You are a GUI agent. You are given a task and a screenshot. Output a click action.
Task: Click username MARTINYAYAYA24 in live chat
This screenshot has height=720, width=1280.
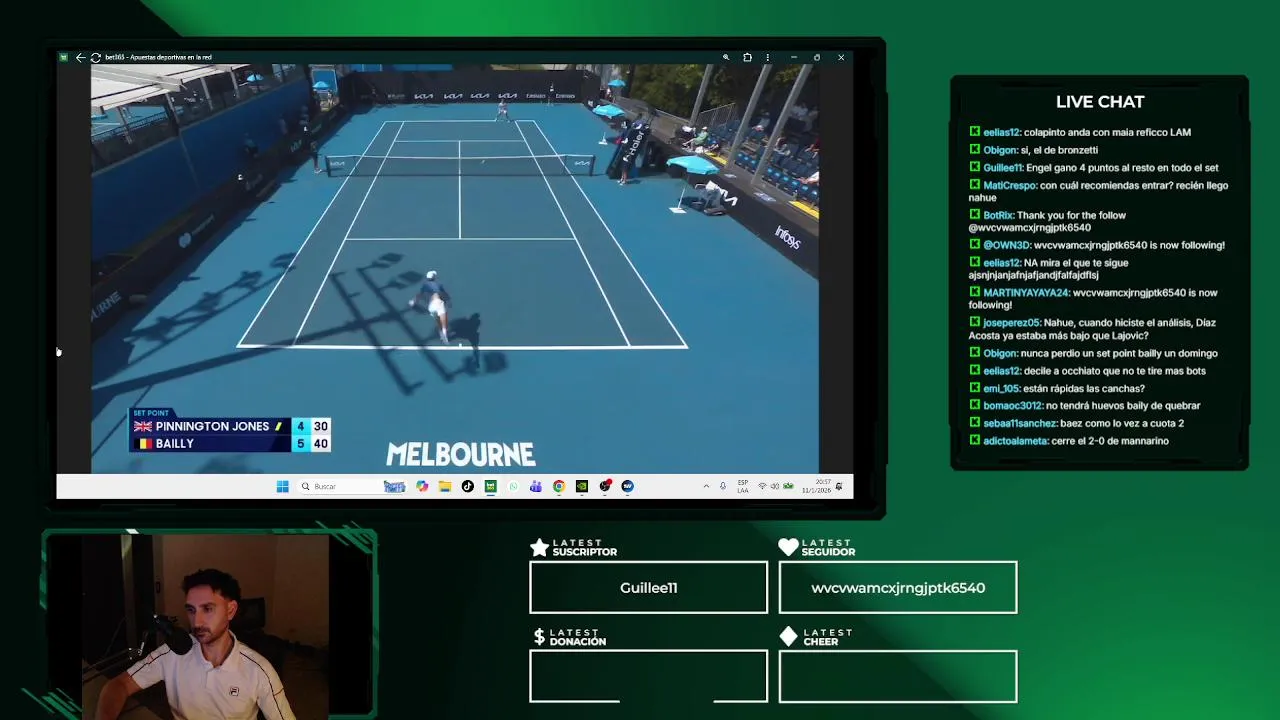[1026, 293]
